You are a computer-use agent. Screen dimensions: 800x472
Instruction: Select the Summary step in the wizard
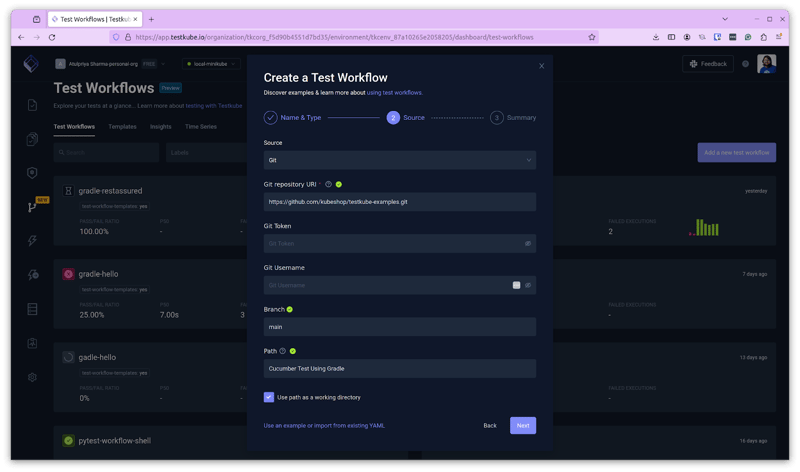click(513, 117)
